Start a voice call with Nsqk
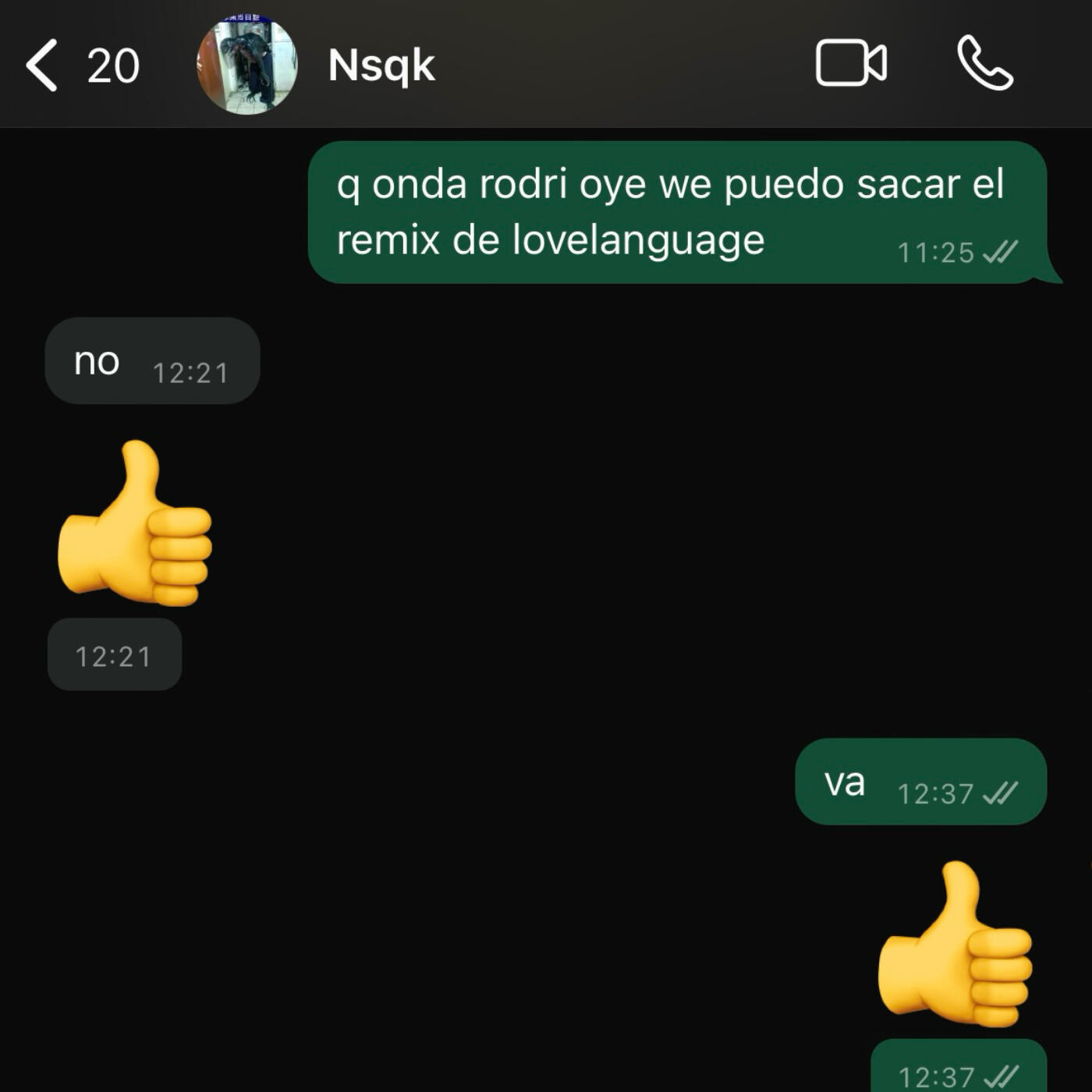Image resolution: width=1092 pixels, height=1092 pixels. (985, 63)
